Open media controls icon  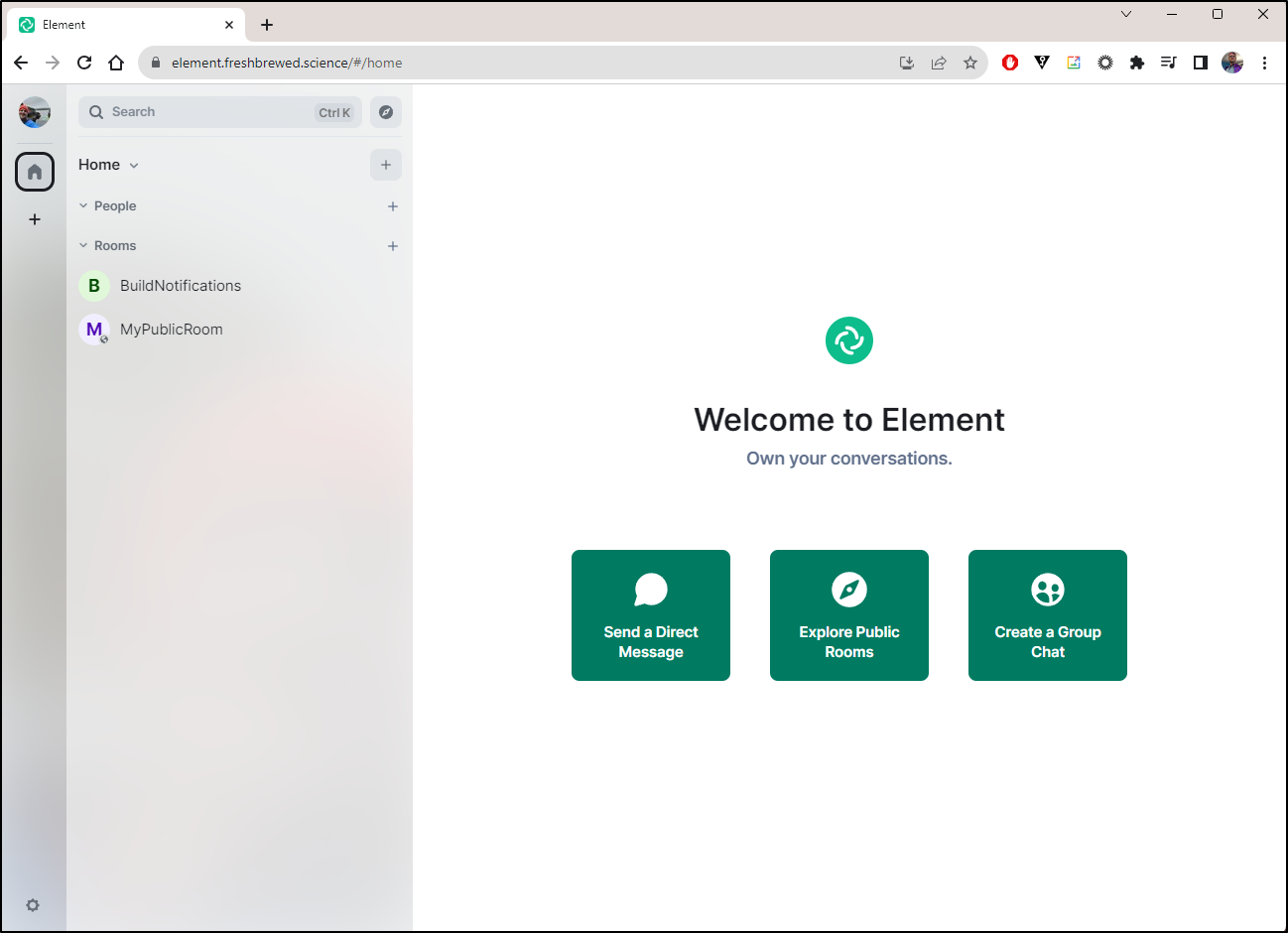(x=1169, y=63)
